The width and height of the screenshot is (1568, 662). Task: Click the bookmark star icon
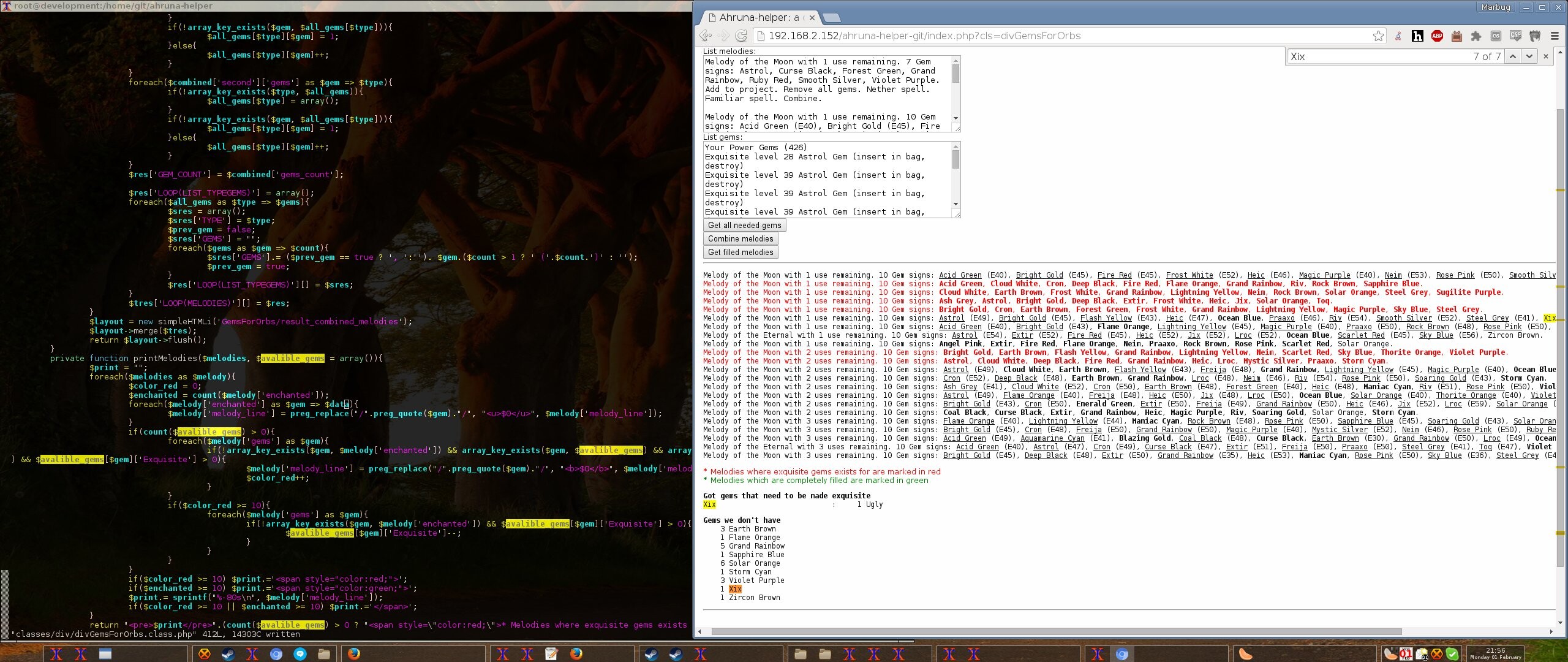(1378, 36)
